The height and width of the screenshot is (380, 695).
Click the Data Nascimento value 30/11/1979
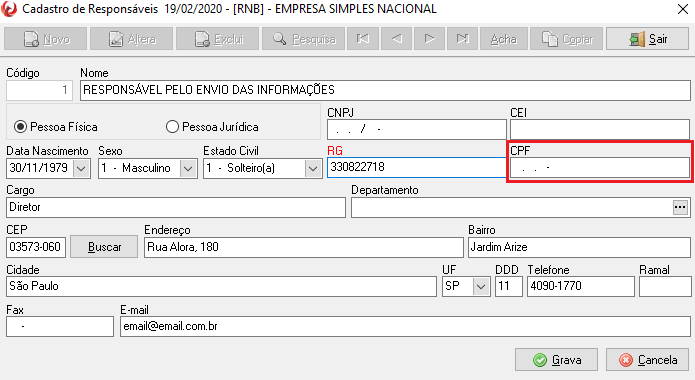(39, 168)
